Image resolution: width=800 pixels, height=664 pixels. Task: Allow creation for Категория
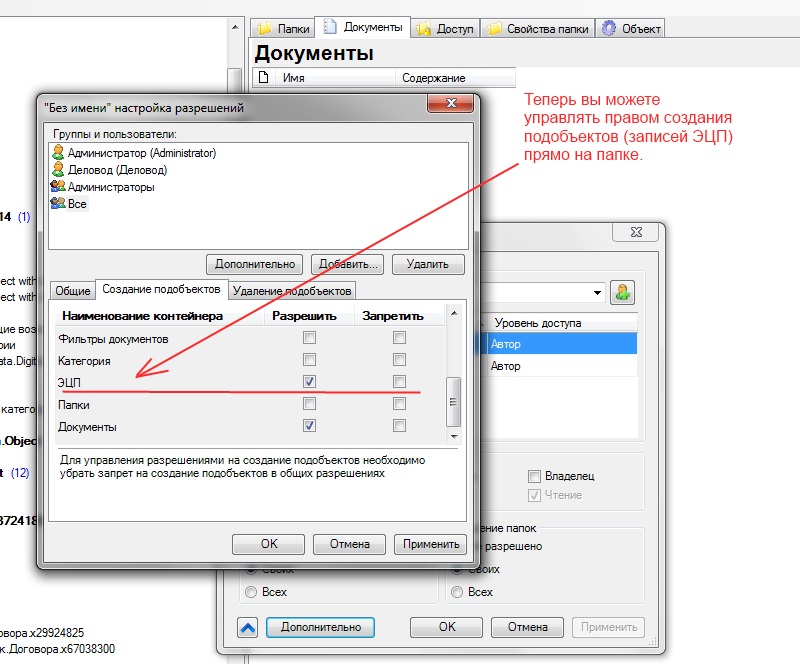(x=309, y=360)
